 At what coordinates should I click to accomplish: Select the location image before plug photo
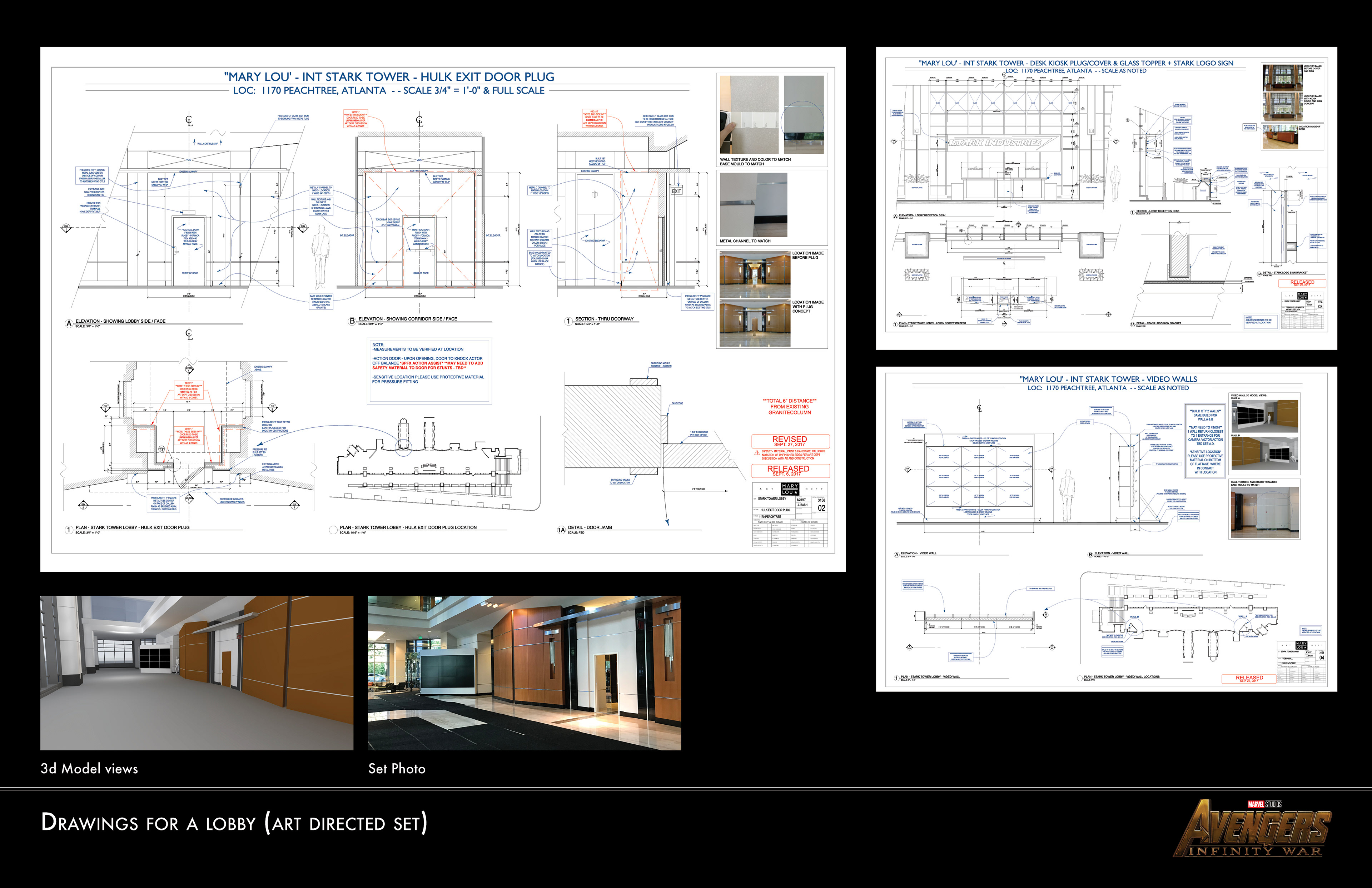[755, 274]
